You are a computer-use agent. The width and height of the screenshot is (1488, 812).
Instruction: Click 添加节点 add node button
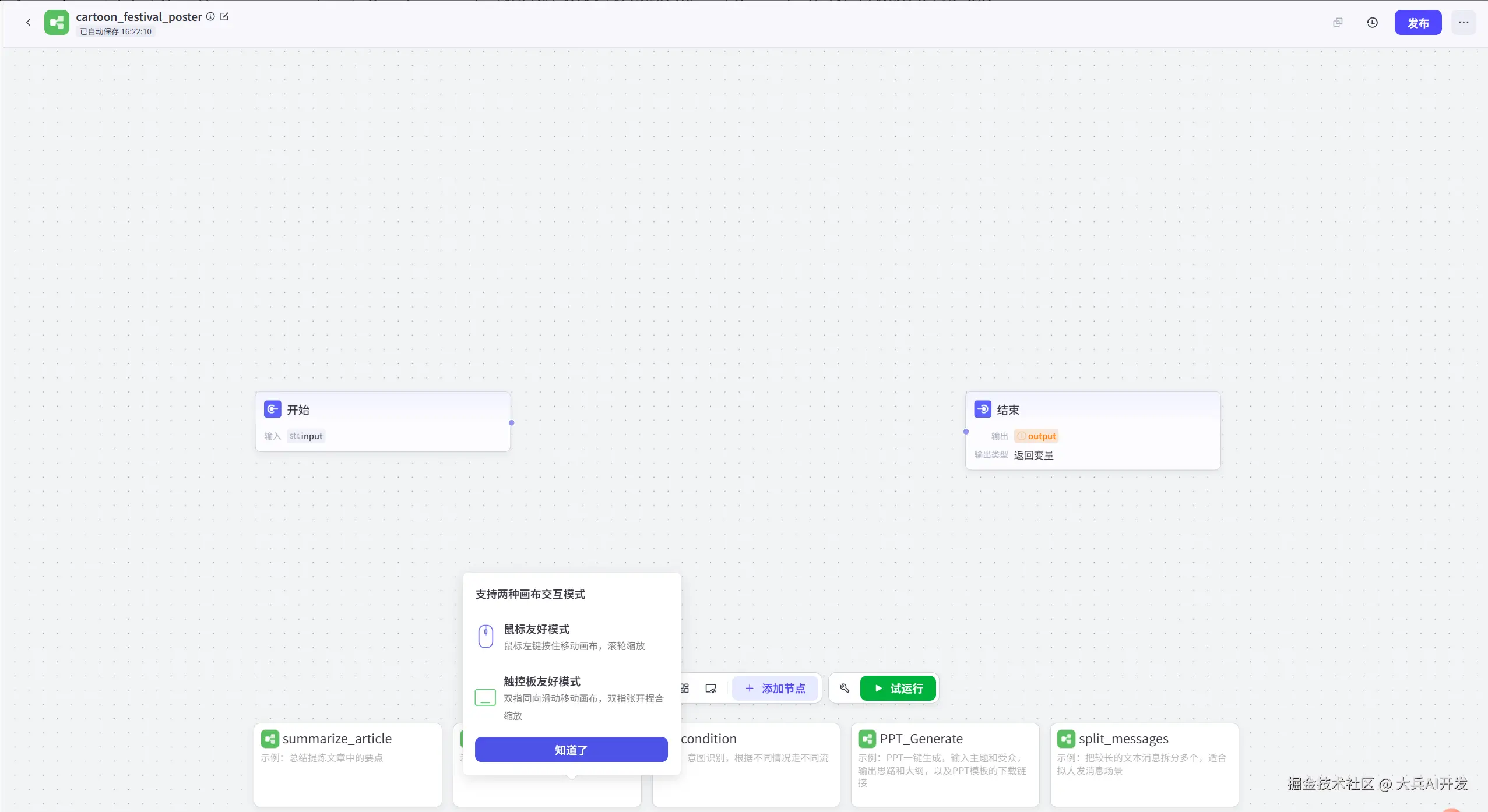point(775,689)
